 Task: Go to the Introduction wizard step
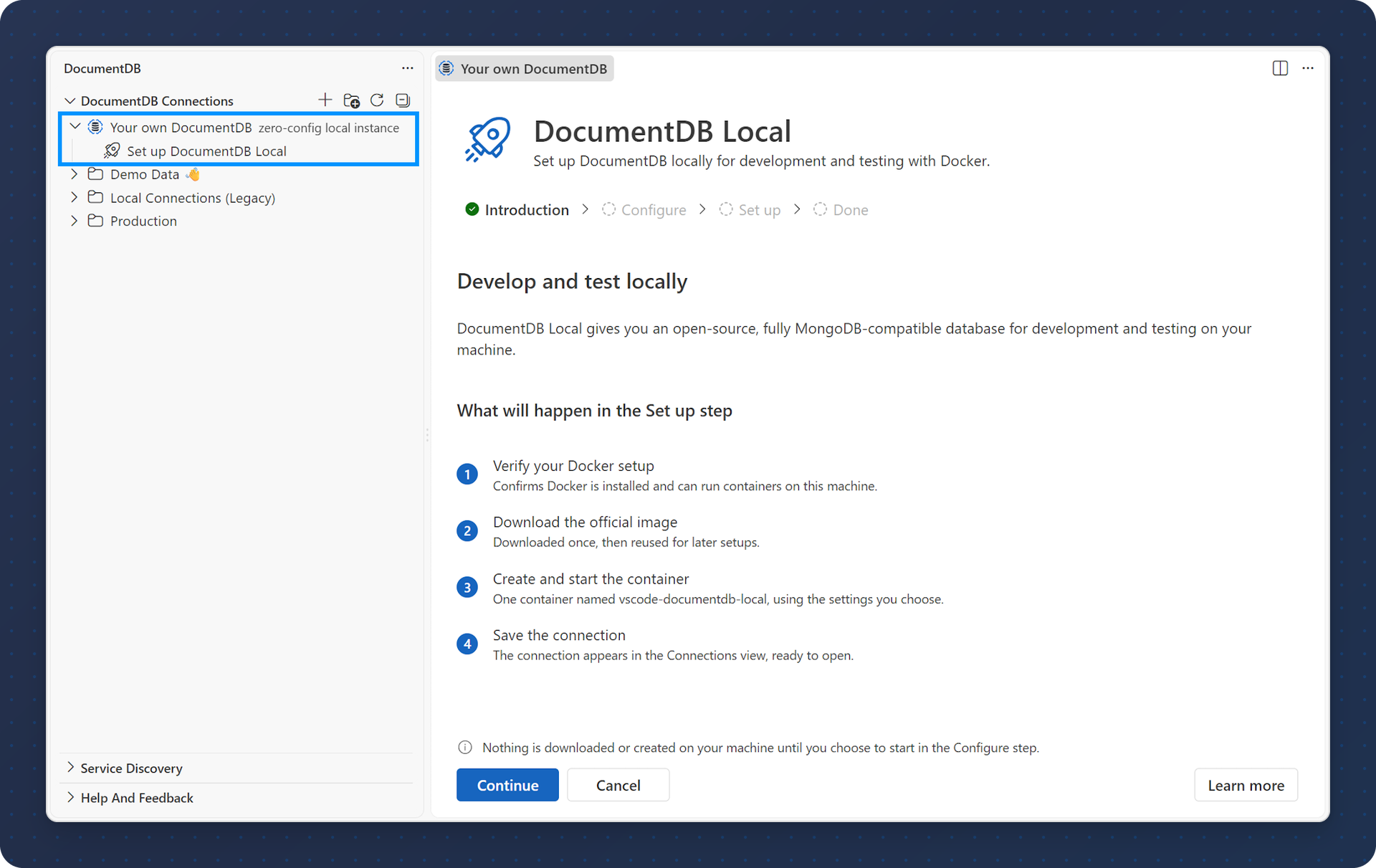tap(517, 209)
